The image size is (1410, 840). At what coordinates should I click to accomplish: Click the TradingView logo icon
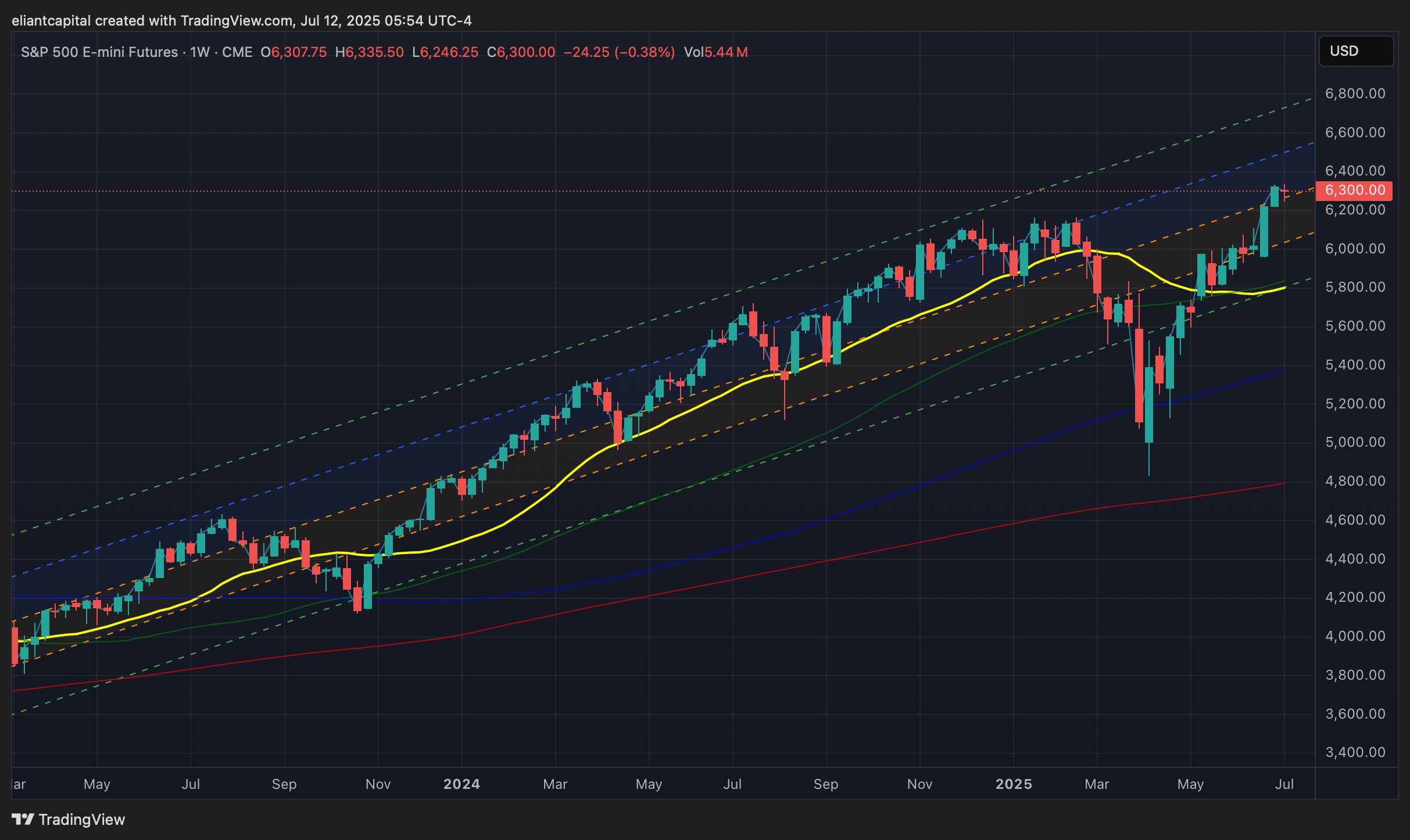tap(23, 819)
